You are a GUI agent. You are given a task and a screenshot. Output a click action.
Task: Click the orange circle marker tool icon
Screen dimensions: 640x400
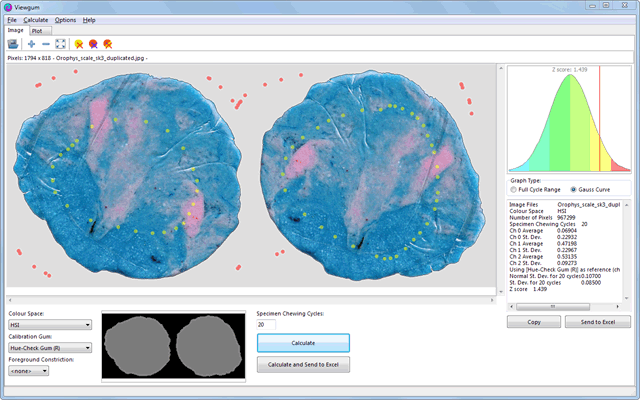point(107,44)
